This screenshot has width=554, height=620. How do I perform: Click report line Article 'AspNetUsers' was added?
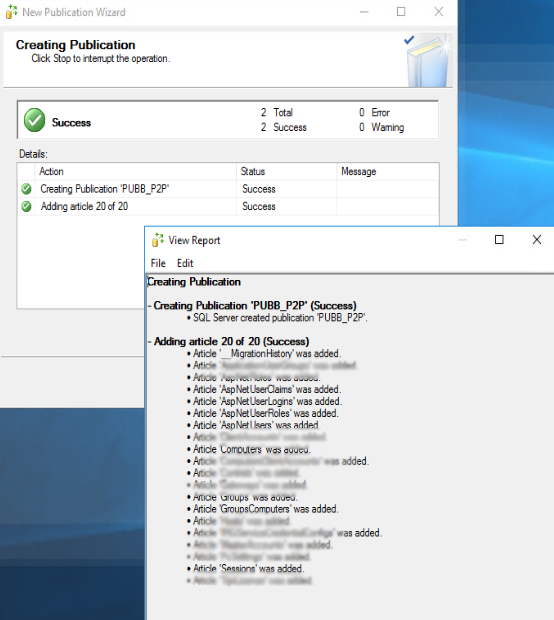click(x=256, y=425)
